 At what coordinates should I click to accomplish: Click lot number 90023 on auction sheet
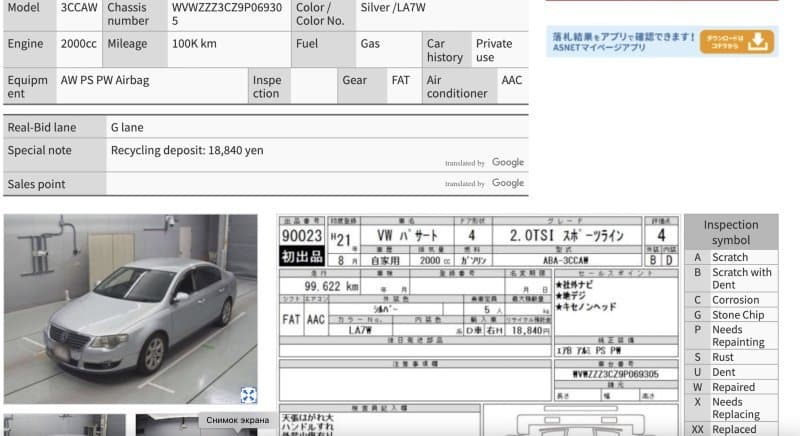pos(302,236)
